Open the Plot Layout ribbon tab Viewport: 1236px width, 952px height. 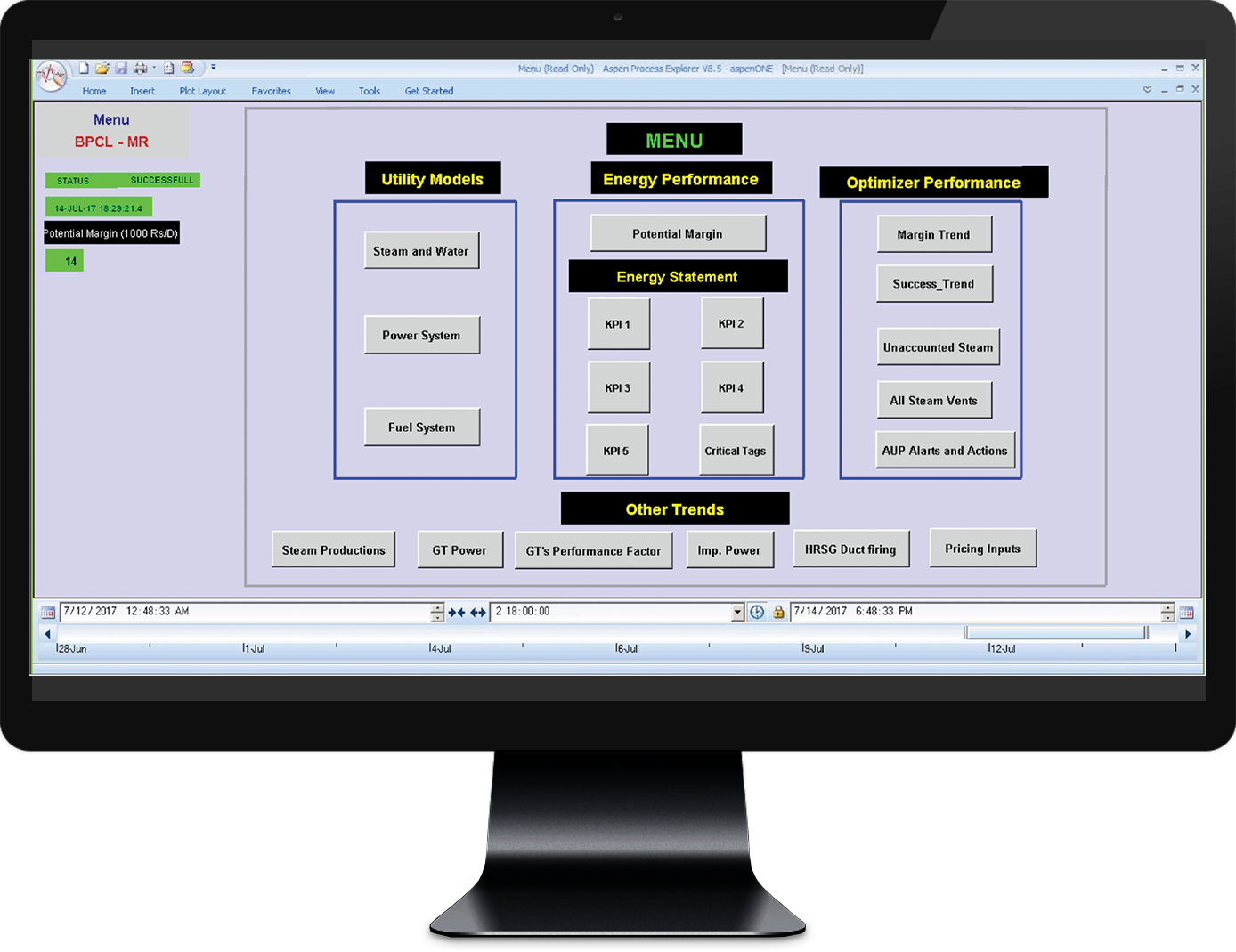[202, 91]
